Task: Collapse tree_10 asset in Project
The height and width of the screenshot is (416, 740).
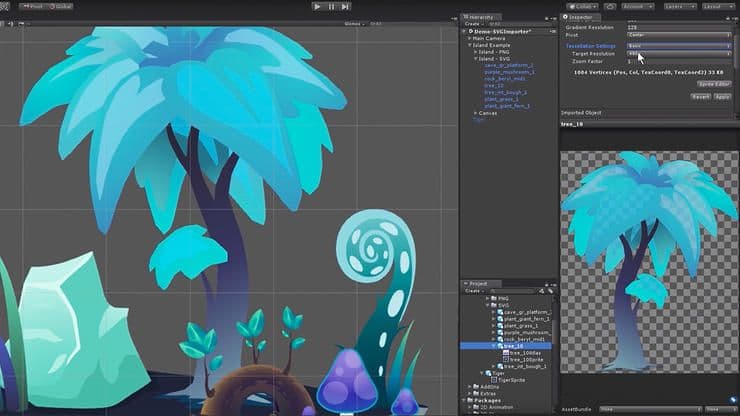Action: 494,346
